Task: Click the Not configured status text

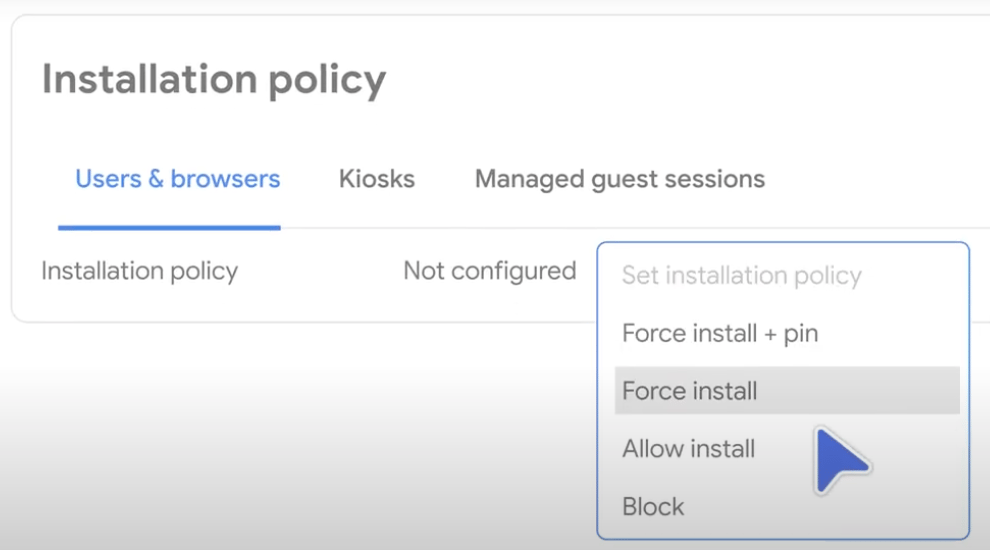Action: click(489, 271)
